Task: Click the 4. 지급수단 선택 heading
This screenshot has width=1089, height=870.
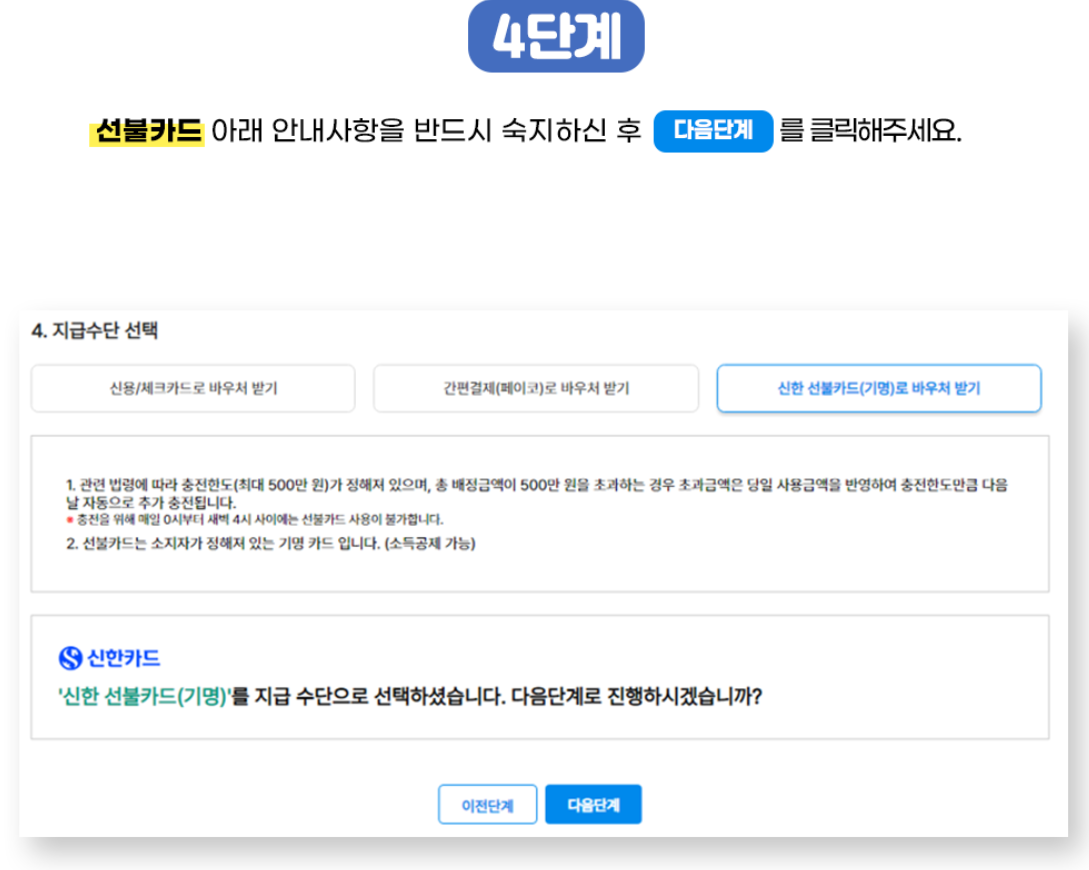Action: point(94,331)
